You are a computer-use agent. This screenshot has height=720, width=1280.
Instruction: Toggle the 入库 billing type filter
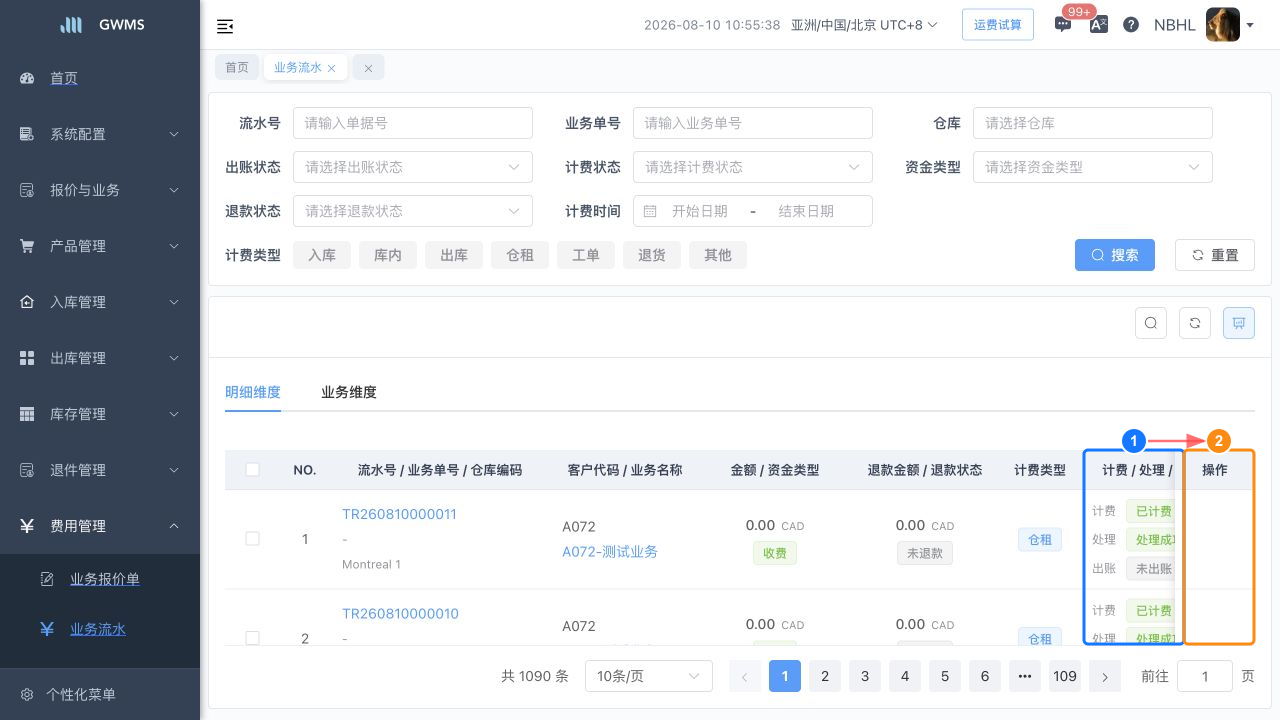(322, 255)
